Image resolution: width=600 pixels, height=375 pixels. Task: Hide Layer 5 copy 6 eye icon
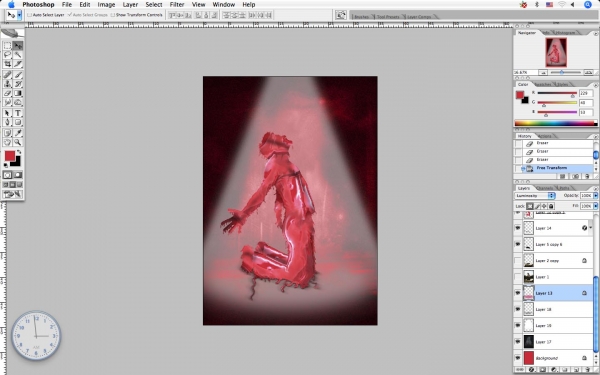click(518, 244)
